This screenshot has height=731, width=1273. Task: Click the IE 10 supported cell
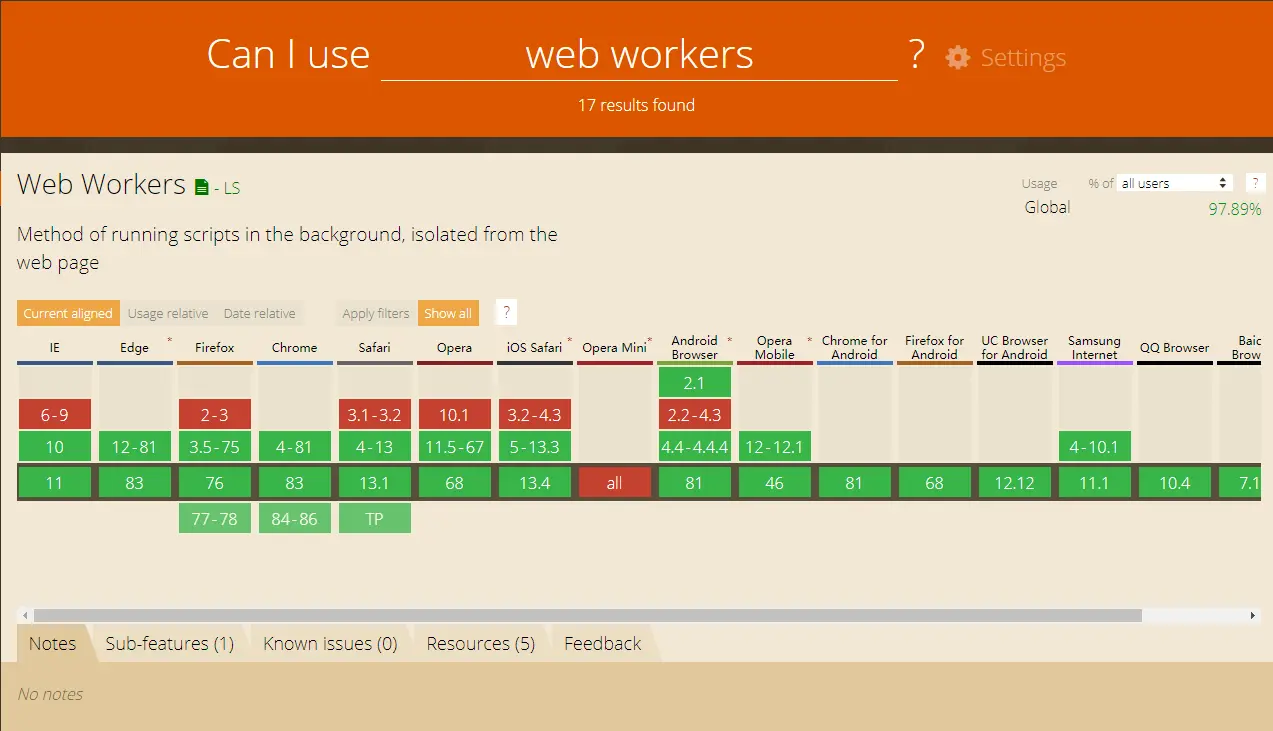pyautogui.click(x=55, y=447)
